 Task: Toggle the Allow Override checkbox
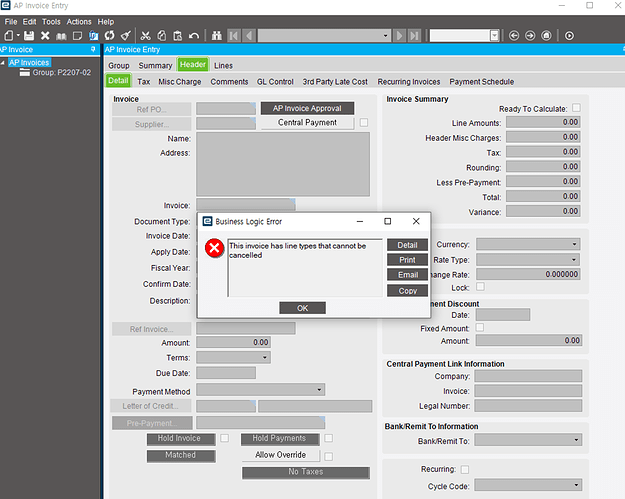click(328, 456)
